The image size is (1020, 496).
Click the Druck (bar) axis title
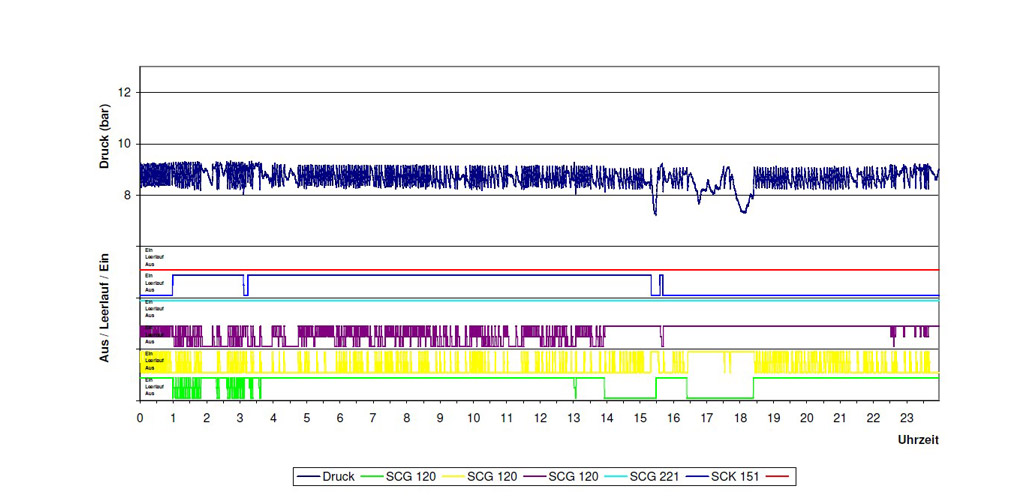(105, 136)
